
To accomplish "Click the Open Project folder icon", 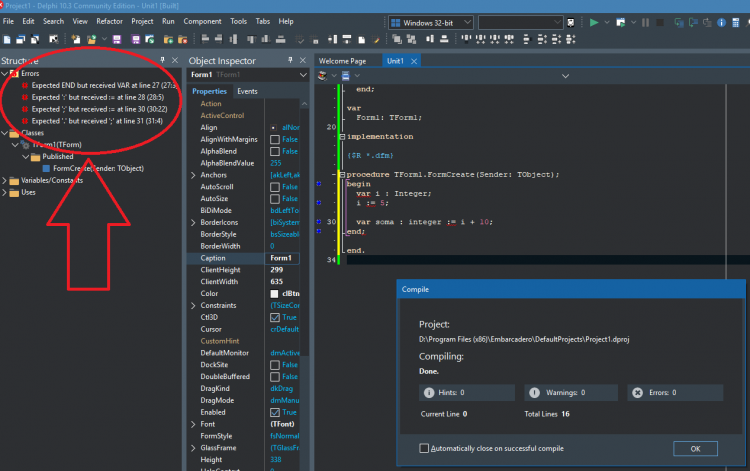I will pos(91,39).
